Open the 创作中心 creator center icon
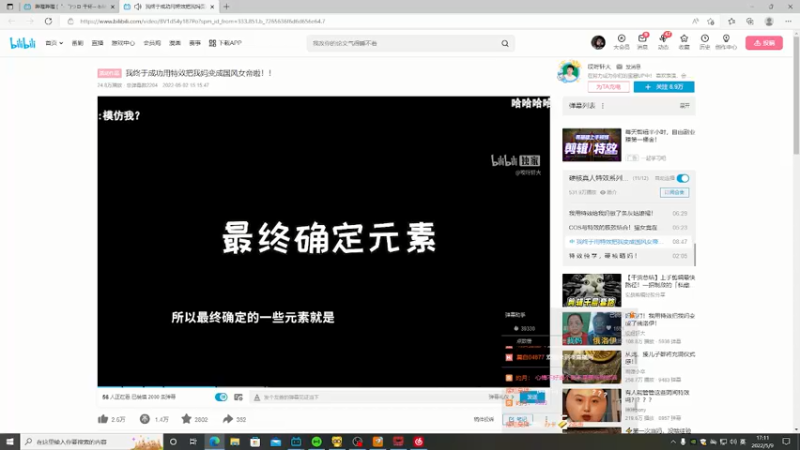Image resolution: width=800 pixels, height=450 pixels. [726, 42]
